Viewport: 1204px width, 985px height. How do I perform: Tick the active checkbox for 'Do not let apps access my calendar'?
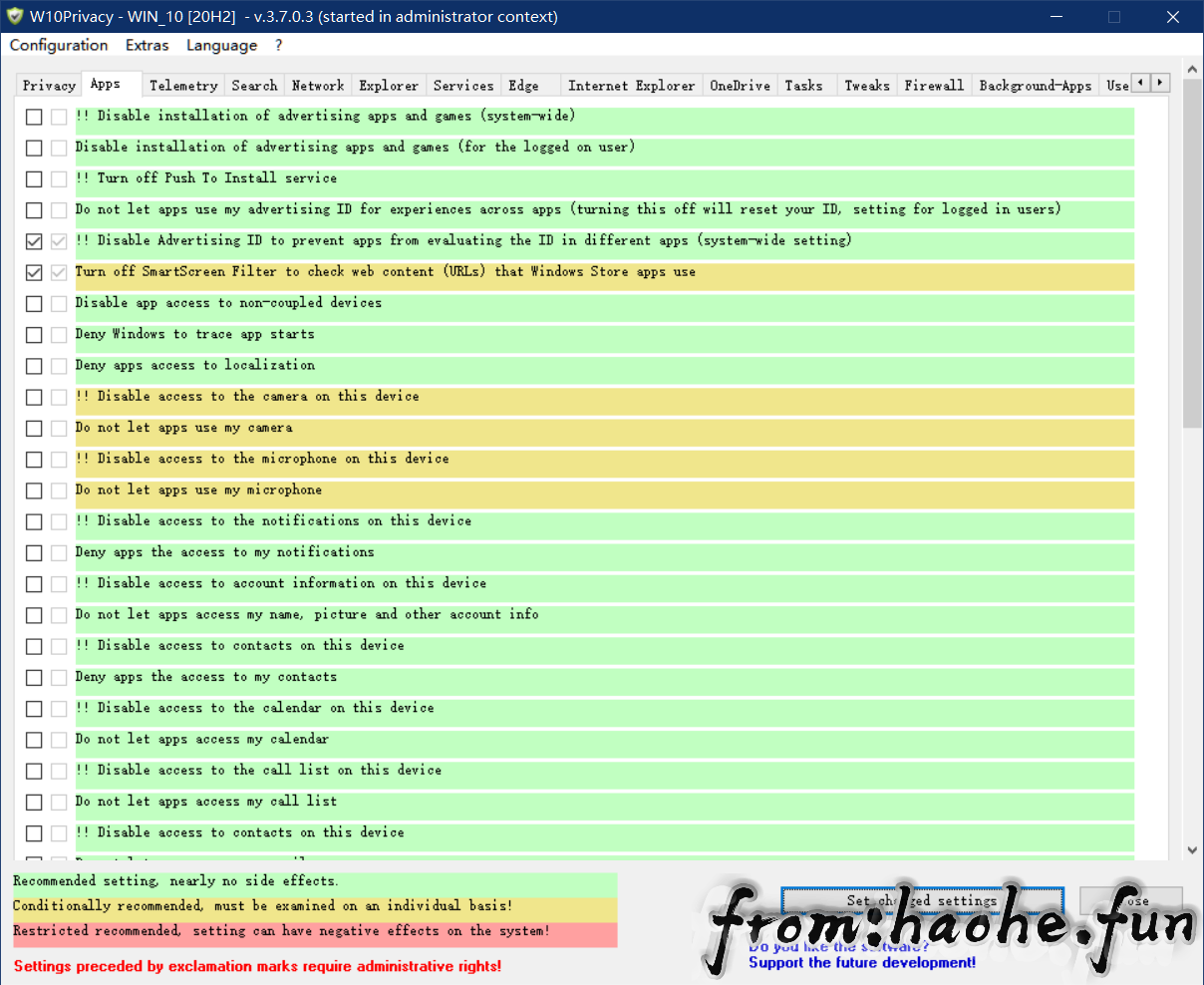34,740
